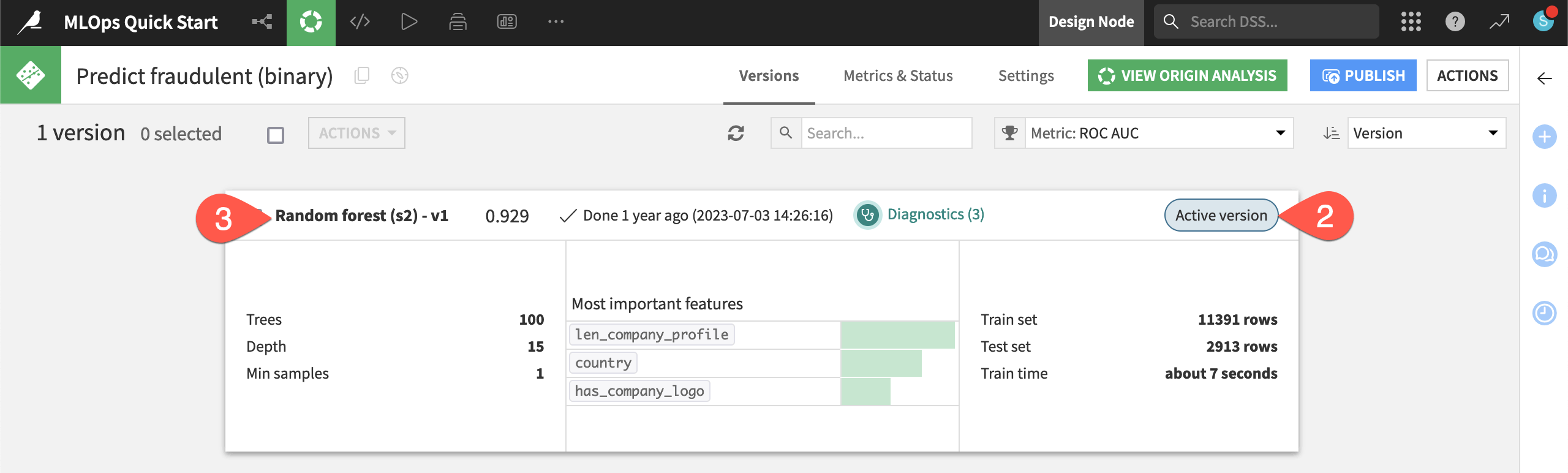Click the versions Search field
Screen dimensions: 1568x473
[x=886, y=133]
